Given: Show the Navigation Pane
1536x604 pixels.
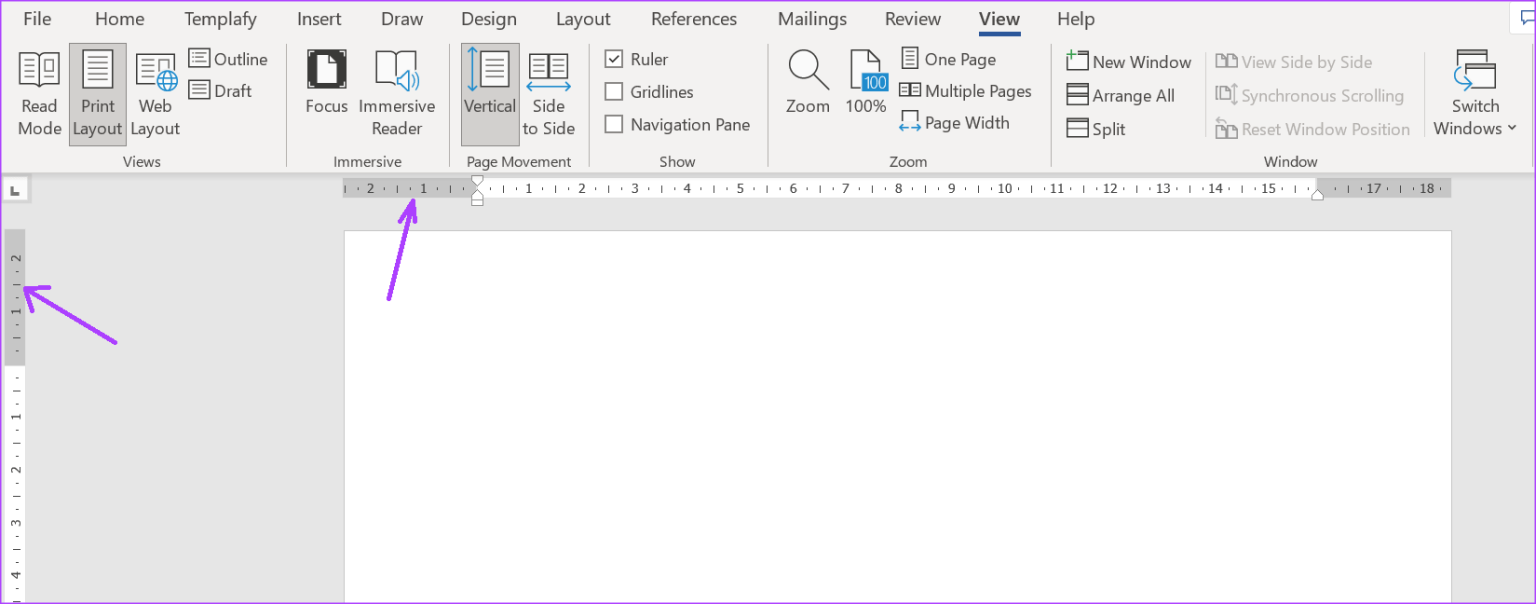Looking at the screenshot, I should tap(614, 124).
